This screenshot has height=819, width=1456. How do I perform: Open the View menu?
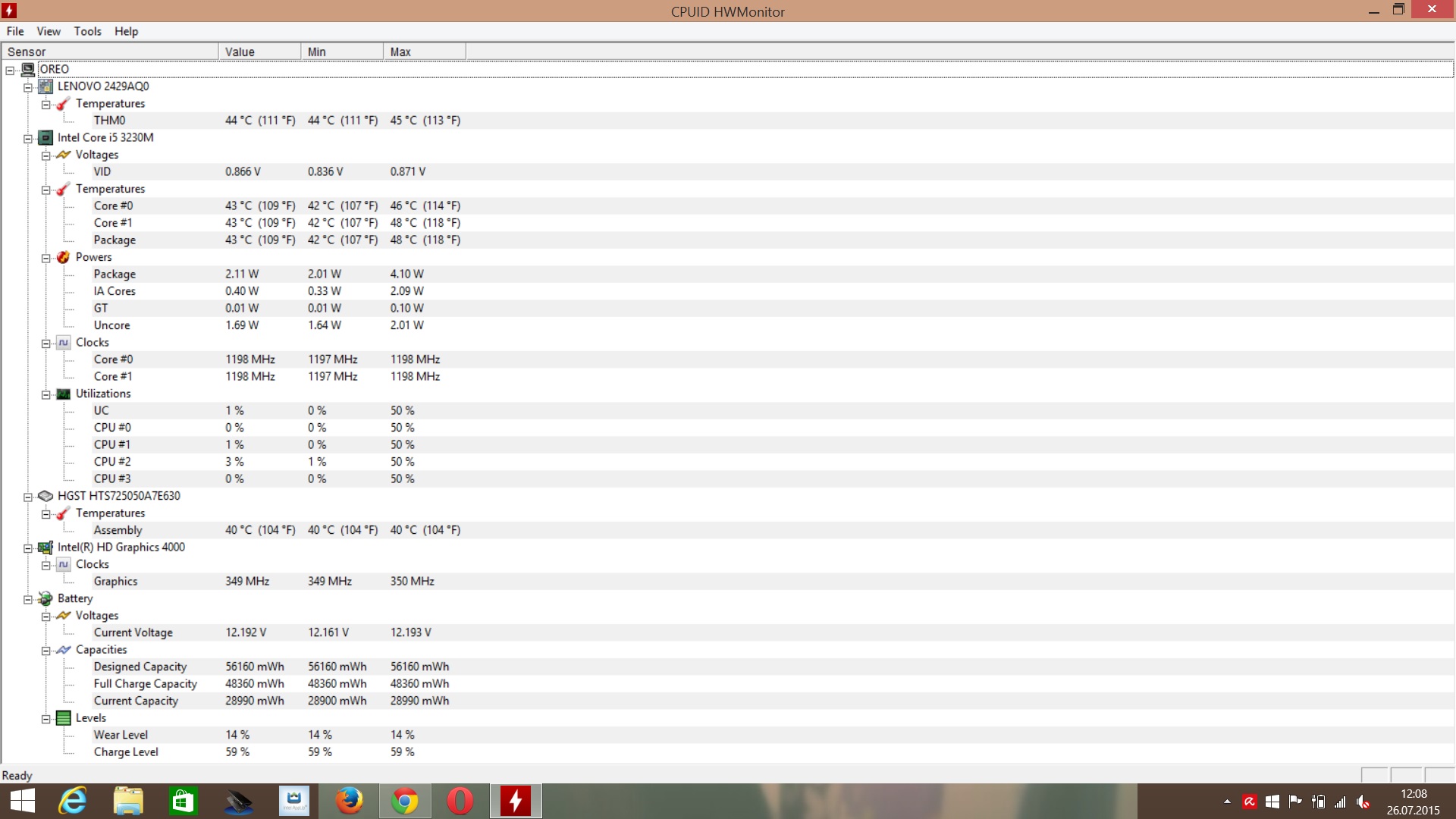[49, 31]
